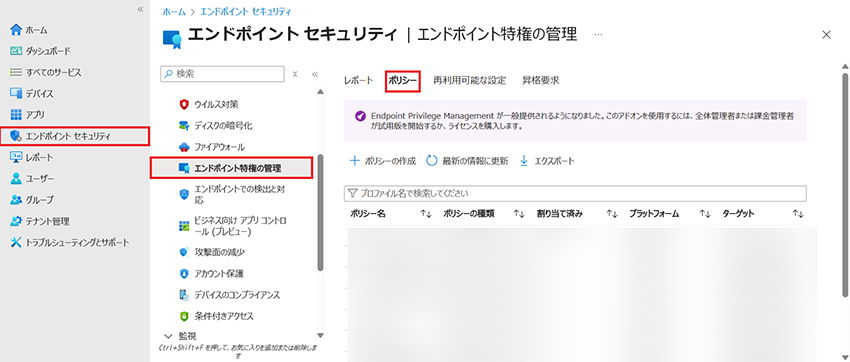Click エンドポイント セキュリティ breadcrumb link
Viewport: 850px width, 362px height.
246,11
